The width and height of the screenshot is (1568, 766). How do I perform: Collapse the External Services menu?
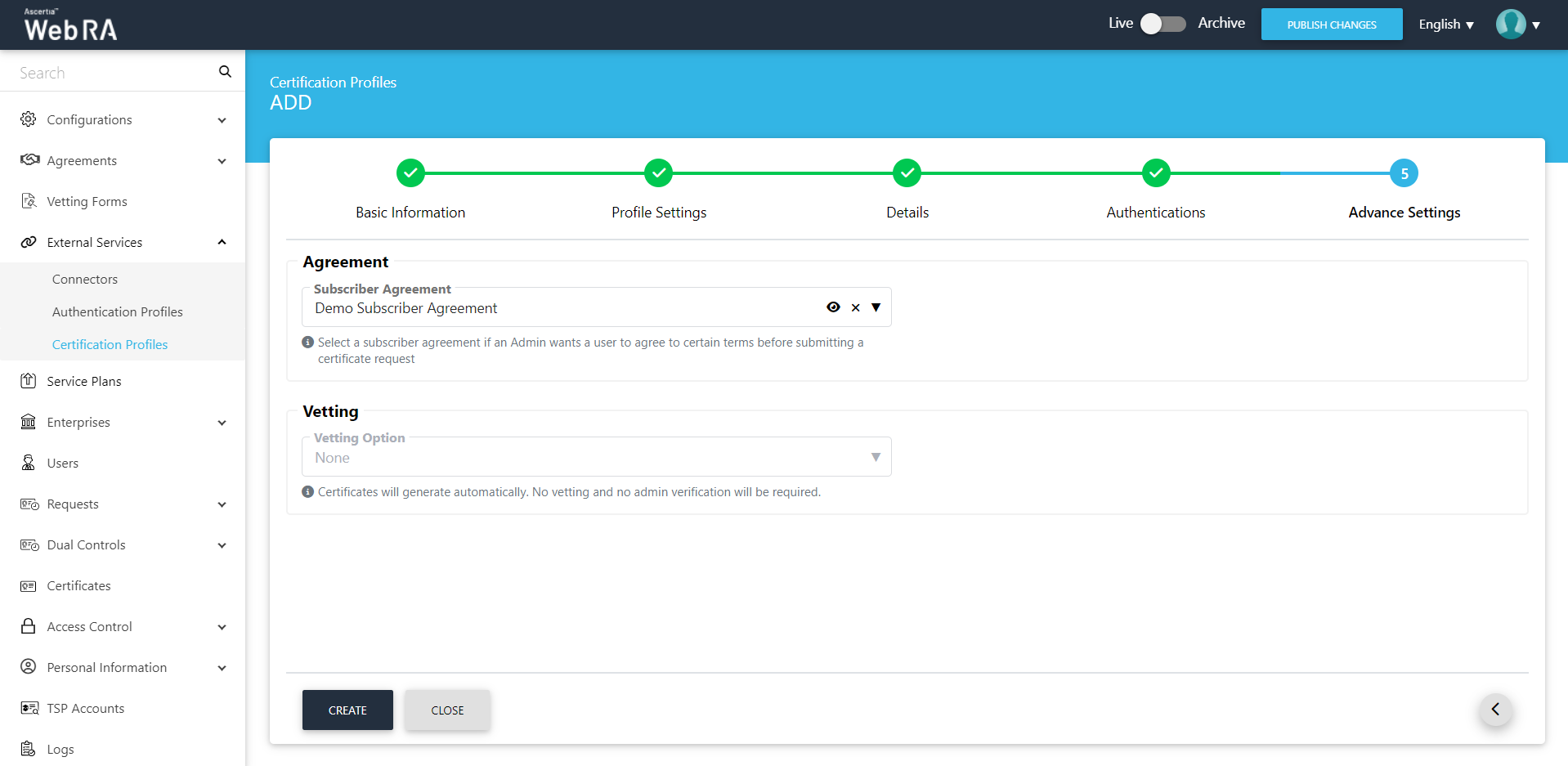[x=222, y=242]
